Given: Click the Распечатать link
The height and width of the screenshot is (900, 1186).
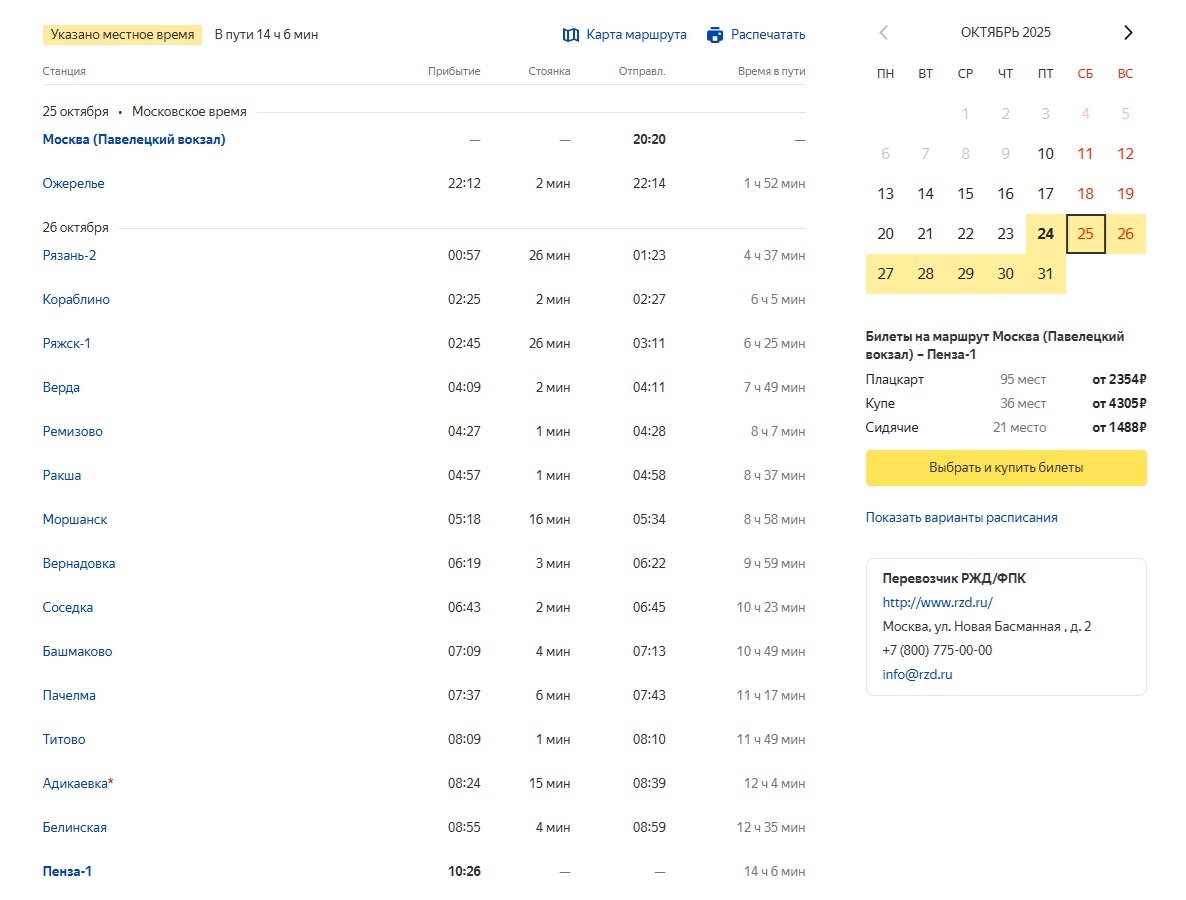Looking at the screenshot, I should 768,35.
